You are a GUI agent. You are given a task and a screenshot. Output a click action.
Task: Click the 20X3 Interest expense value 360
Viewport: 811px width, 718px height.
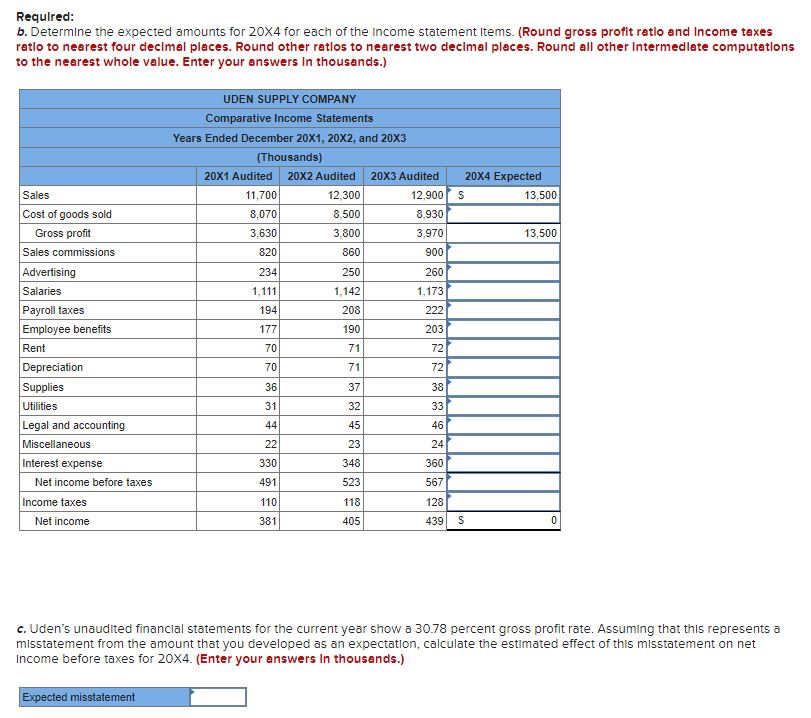click(x=434, y=463)
